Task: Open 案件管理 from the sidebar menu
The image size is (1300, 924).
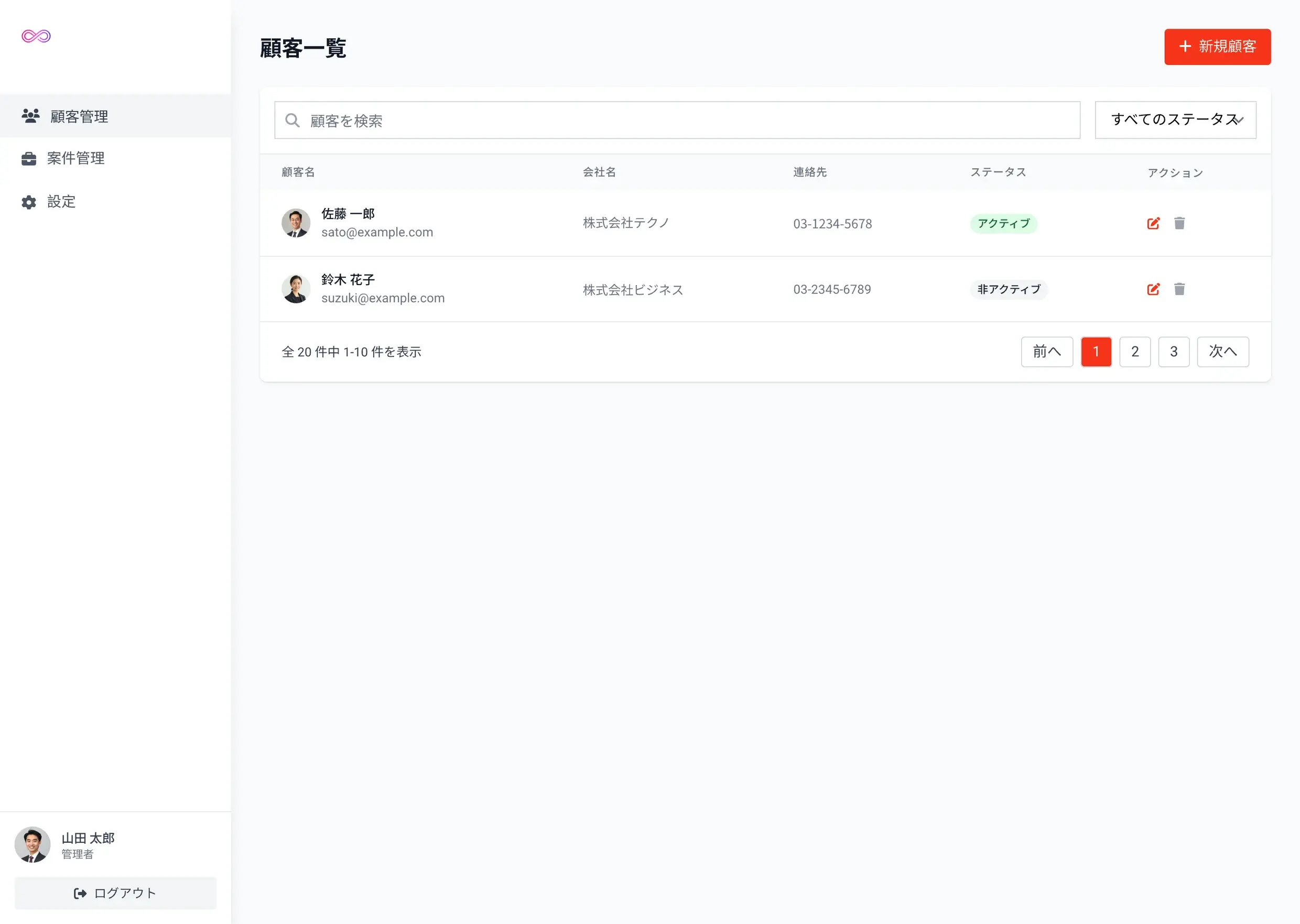Action: pos(75,158)
